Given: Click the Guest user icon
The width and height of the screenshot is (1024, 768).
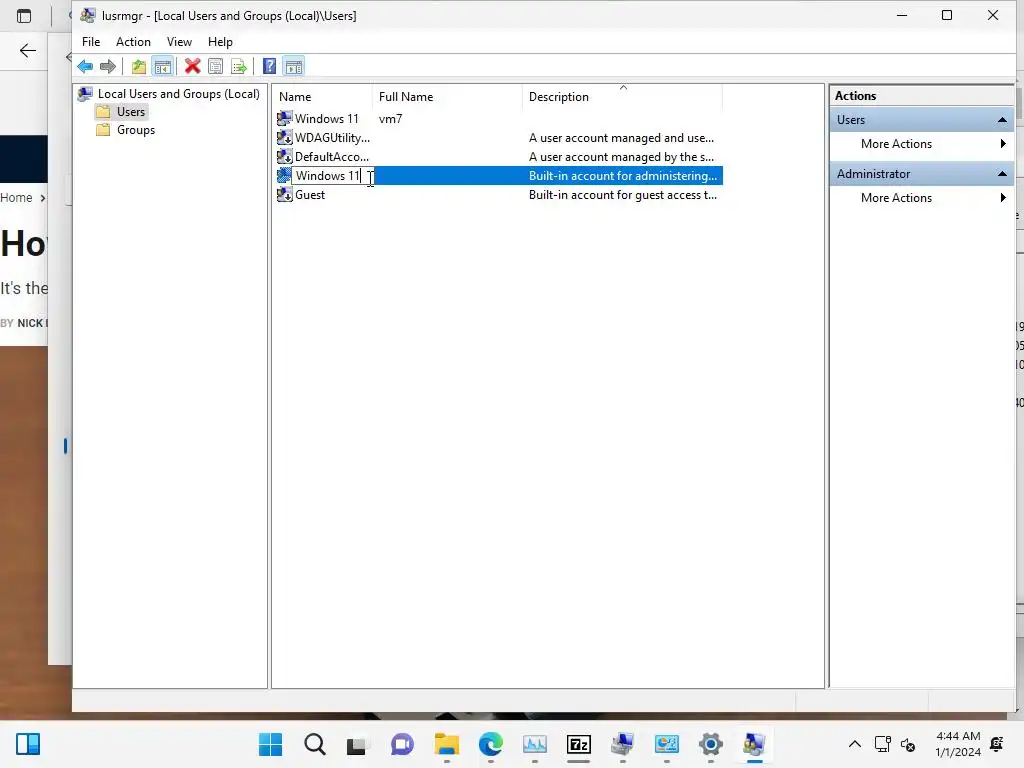Looking at the screenshot, I should pos(284,195).
